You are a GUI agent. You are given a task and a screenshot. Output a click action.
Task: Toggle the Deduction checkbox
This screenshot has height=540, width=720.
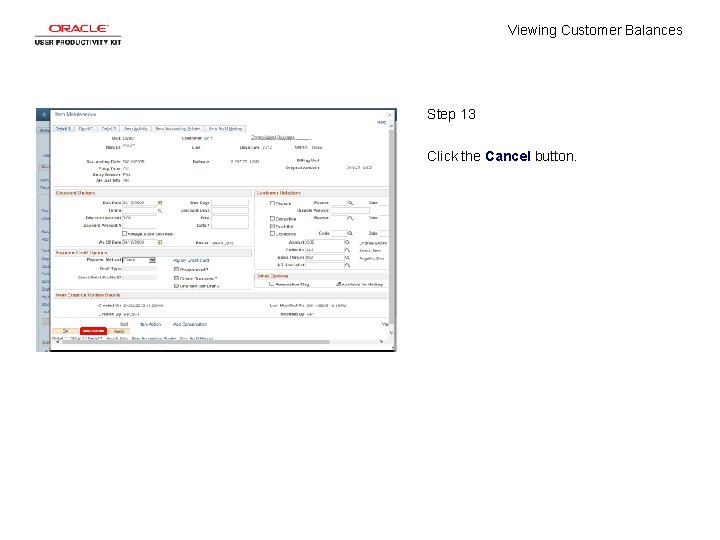coord(272,219)
